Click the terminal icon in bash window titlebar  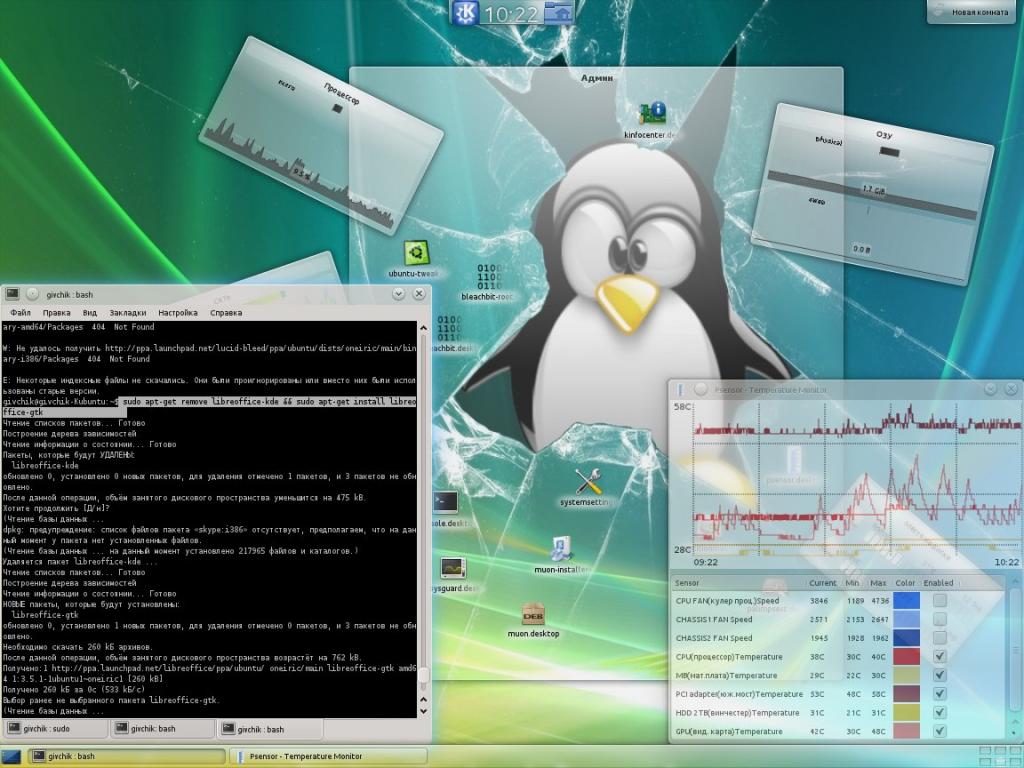point(12,294)
